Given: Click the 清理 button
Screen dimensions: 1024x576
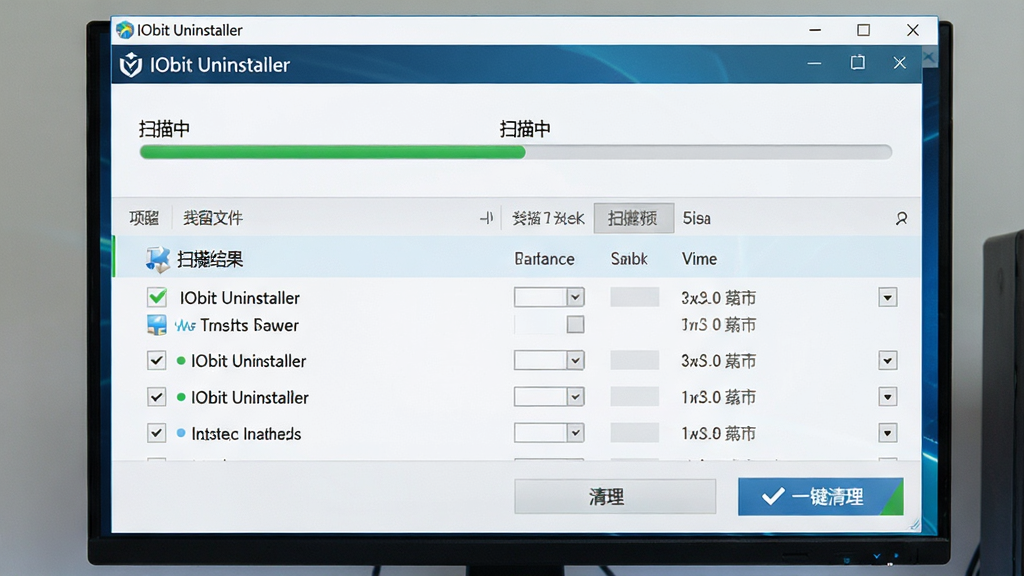Looking at the screenshot, I should tap(615, 497).
